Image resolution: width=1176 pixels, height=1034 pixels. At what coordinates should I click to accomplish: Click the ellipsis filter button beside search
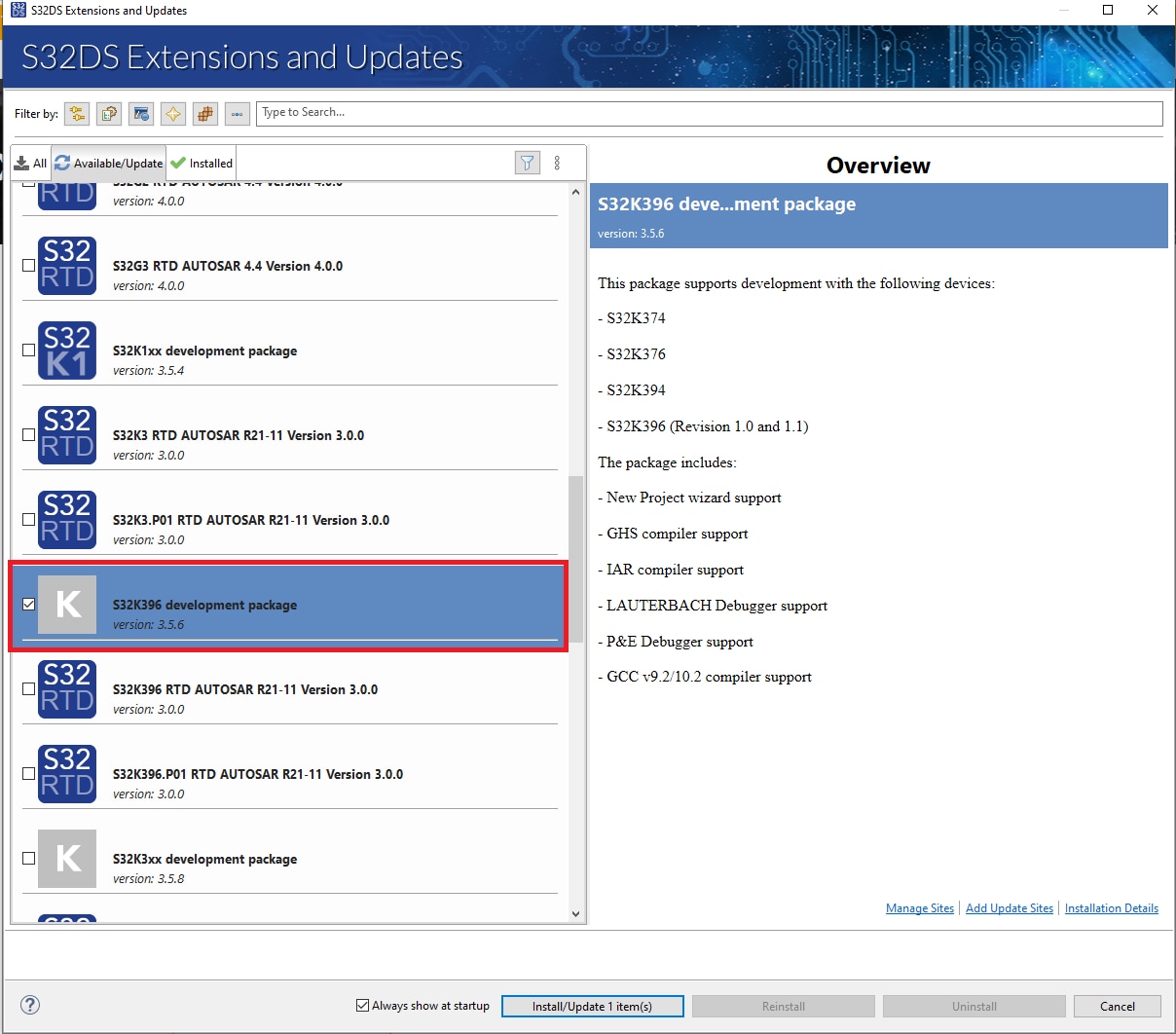[238, 114]
